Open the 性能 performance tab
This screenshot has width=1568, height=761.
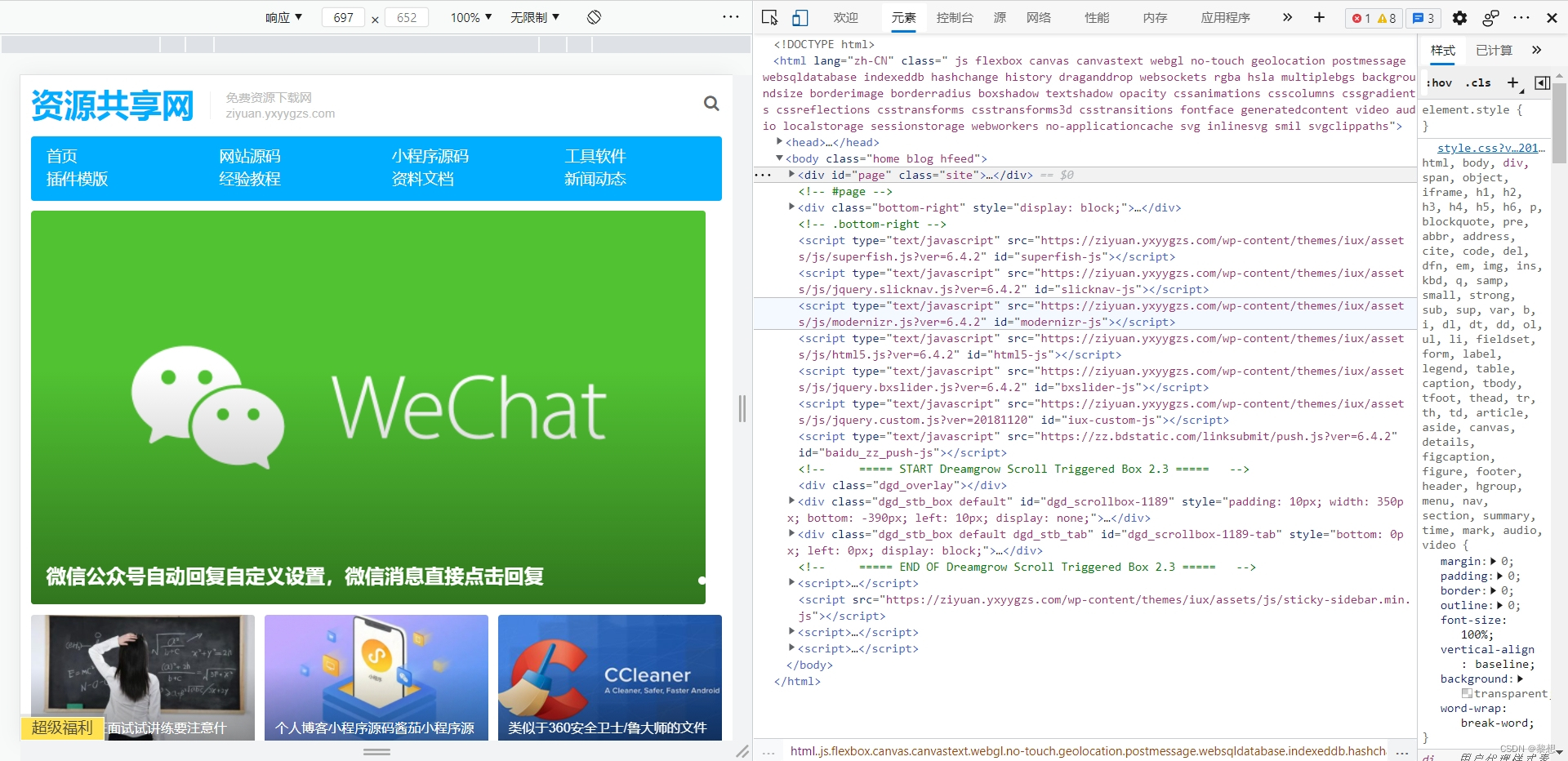click(1097, 17)
